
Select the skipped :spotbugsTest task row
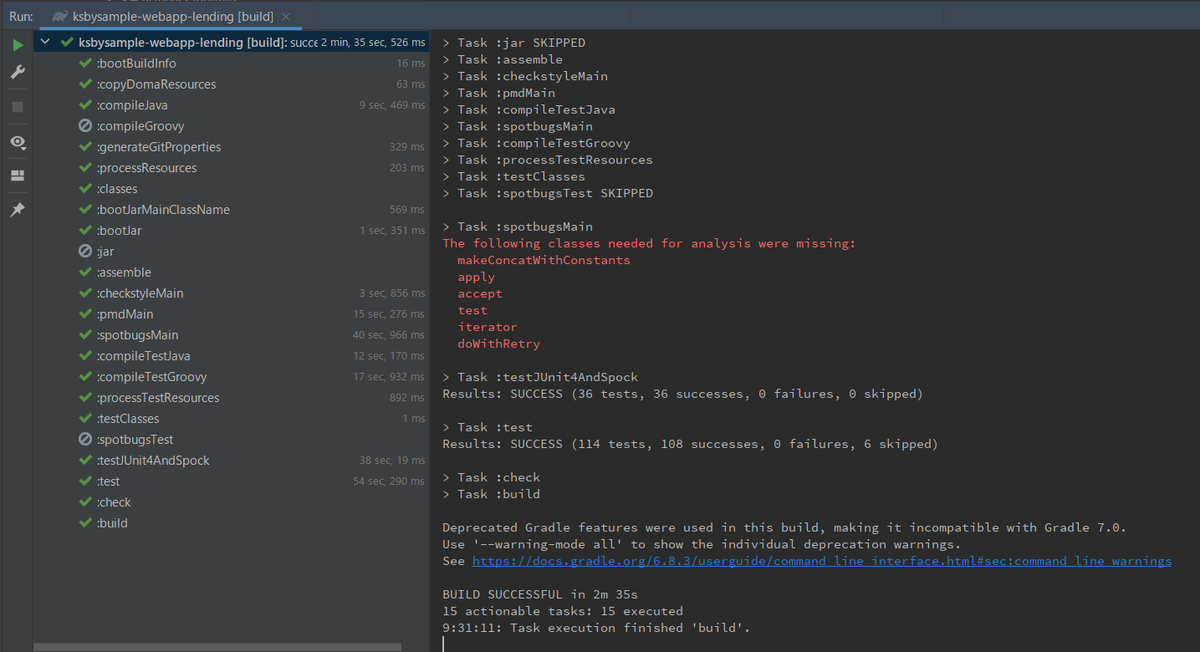[x=231, y=440]
